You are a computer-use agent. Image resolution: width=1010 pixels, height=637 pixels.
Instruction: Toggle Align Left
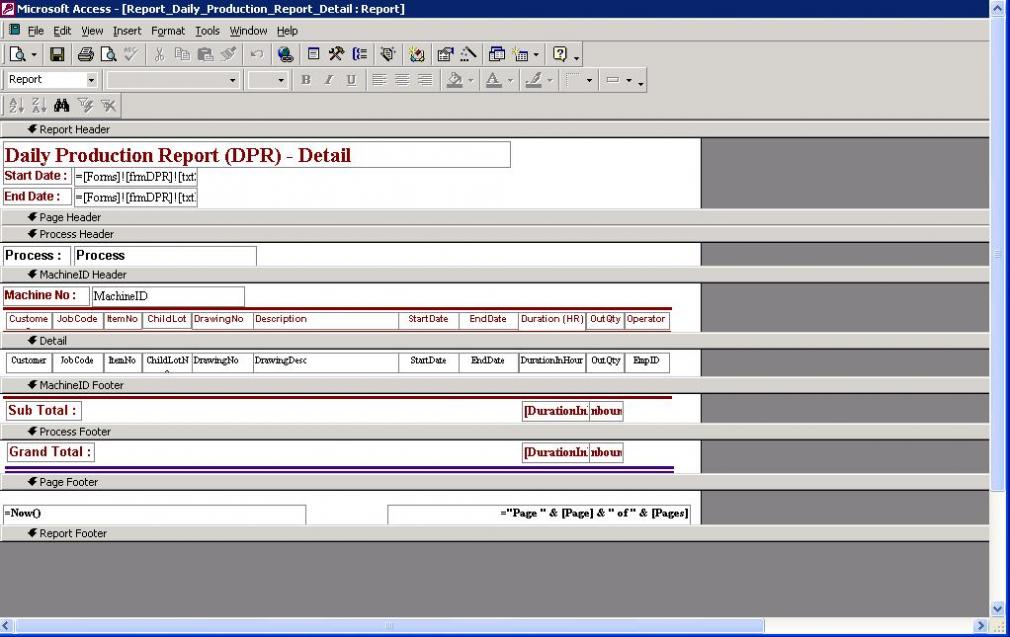(379, 80)
